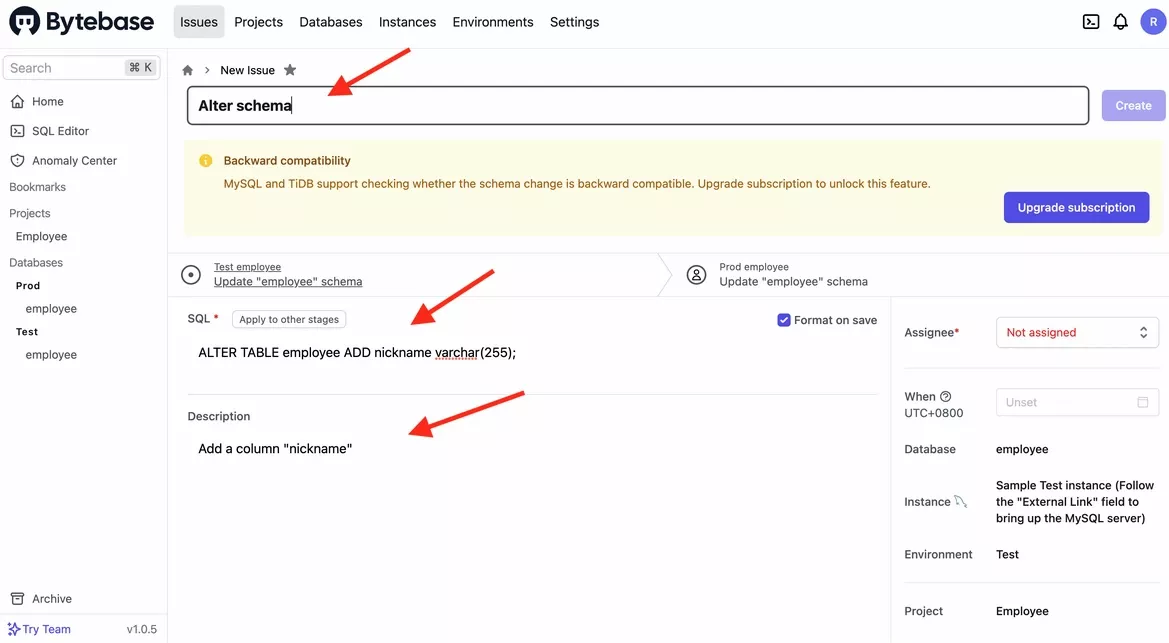The image size is (1169, 643).
Task: Click the Prod environment heading in sidebar
Action: click(x=28, y=285)
